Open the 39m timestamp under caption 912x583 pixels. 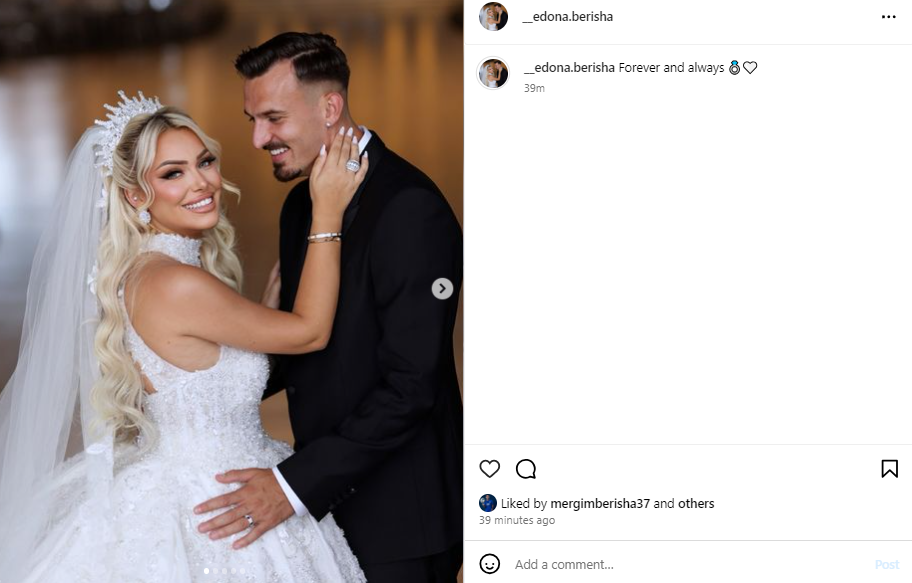tap(534, 88)
